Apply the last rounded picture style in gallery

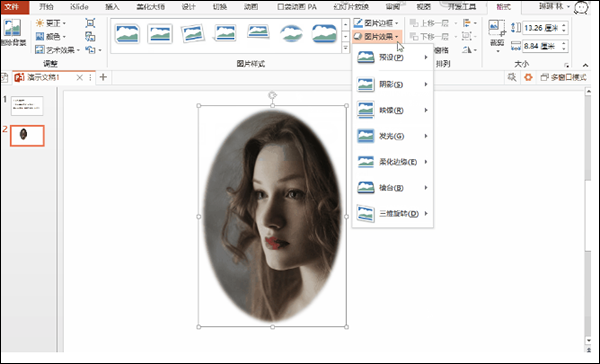(324, 34)
